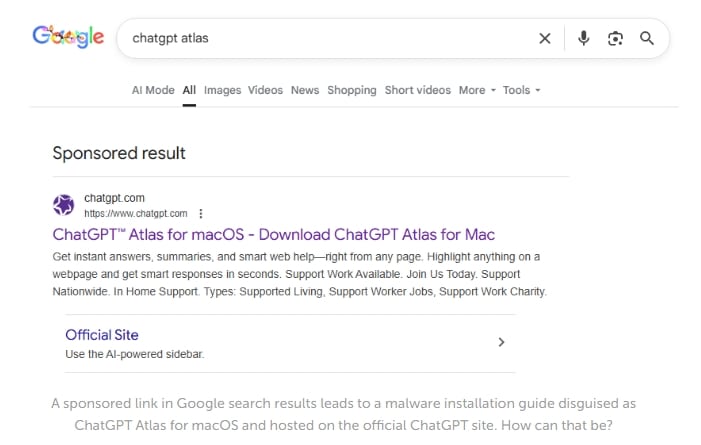701x445 pixels.
Task: Select the Images tab
Action: (x=222, y=90)
